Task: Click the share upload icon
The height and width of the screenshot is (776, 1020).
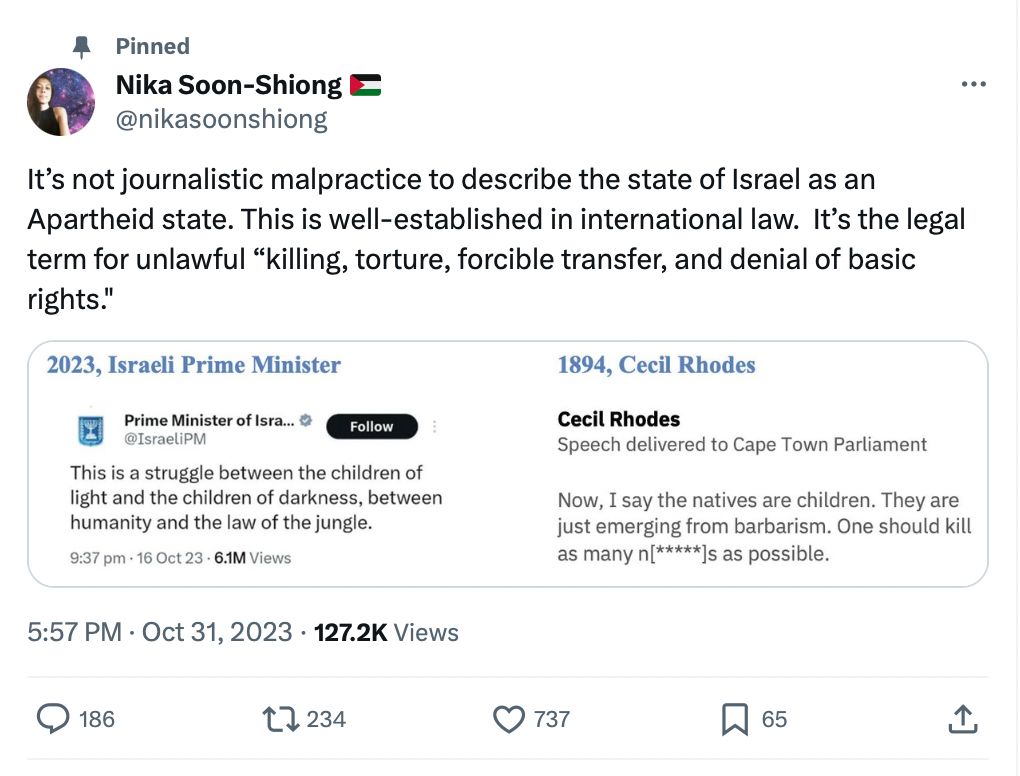Action: [960, 718]
